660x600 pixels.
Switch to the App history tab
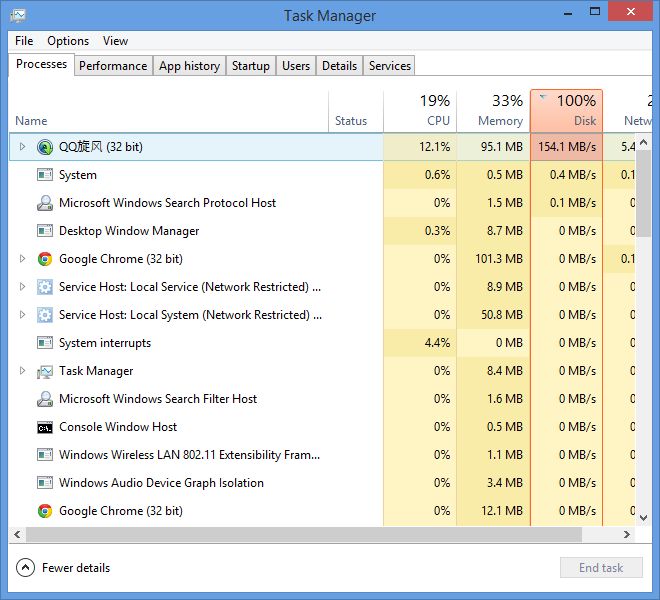click(189, 66)
